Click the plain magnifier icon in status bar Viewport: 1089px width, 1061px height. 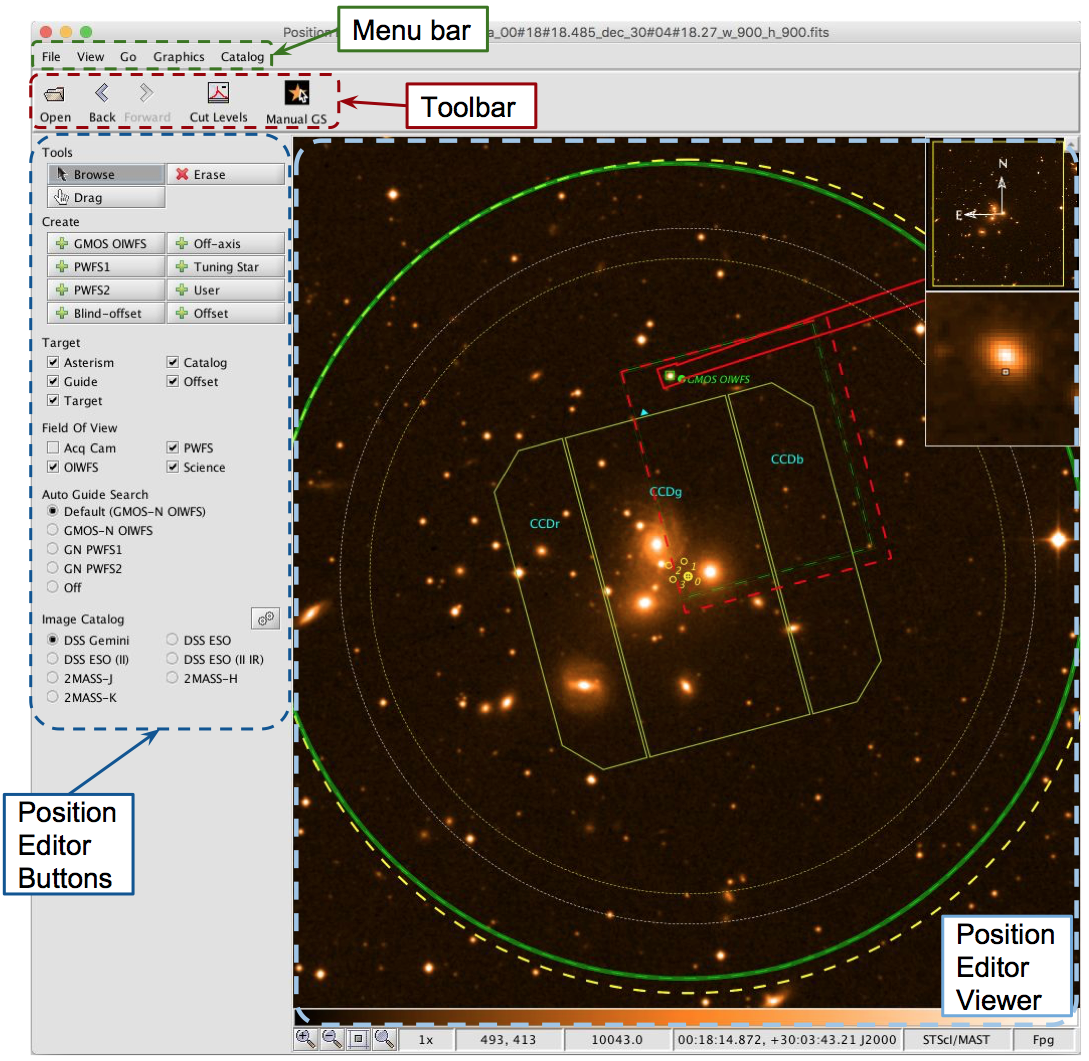tap(384, 1039)
